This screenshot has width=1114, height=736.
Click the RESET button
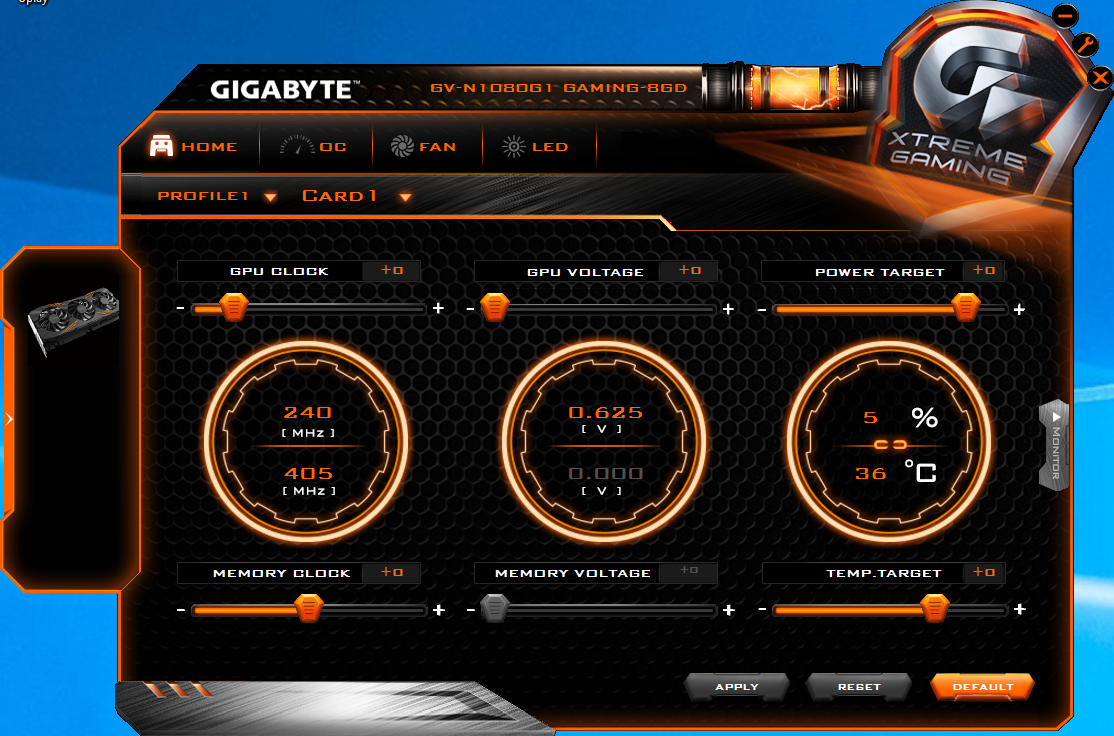click(x=859, y=687)
